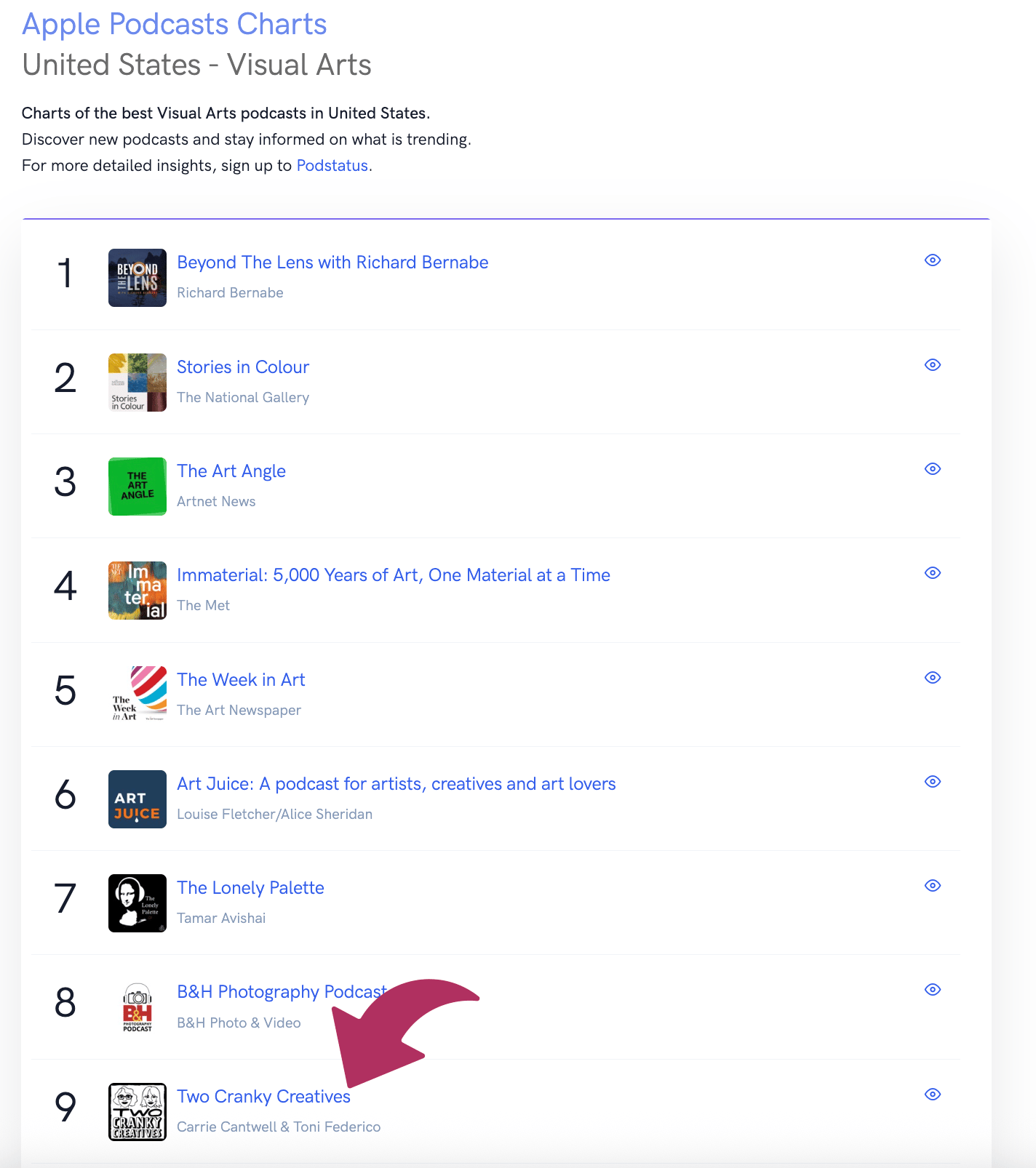Click The Week in Art cover artwork
This screenshot has height=1168, width=1036.
point(138,695)
